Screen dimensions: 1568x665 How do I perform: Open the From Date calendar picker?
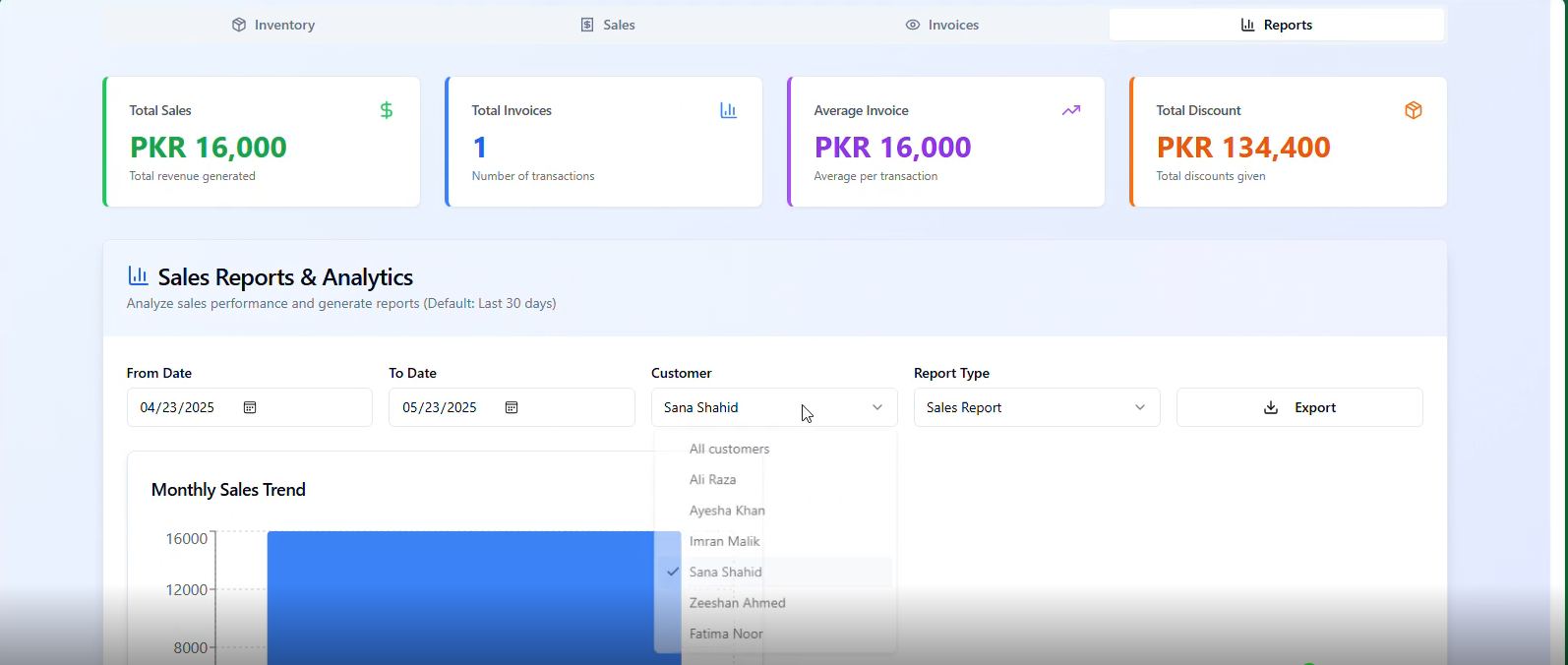point(250,407)
